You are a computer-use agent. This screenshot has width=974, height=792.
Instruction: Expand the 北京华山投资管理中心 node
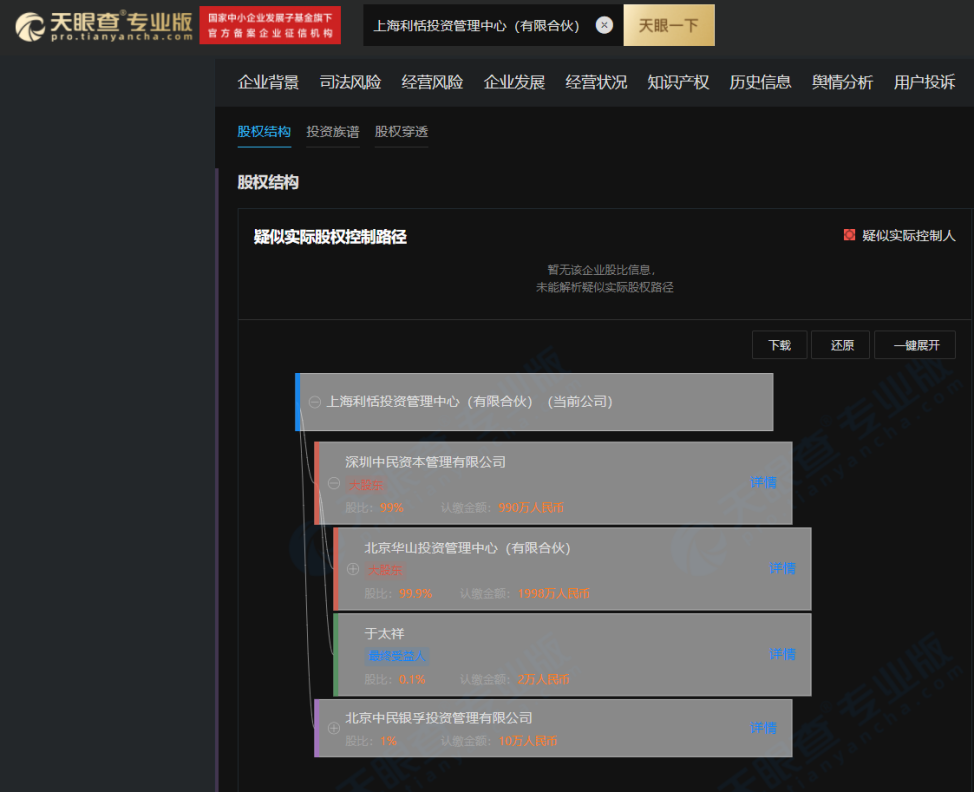tap(353, 569)
